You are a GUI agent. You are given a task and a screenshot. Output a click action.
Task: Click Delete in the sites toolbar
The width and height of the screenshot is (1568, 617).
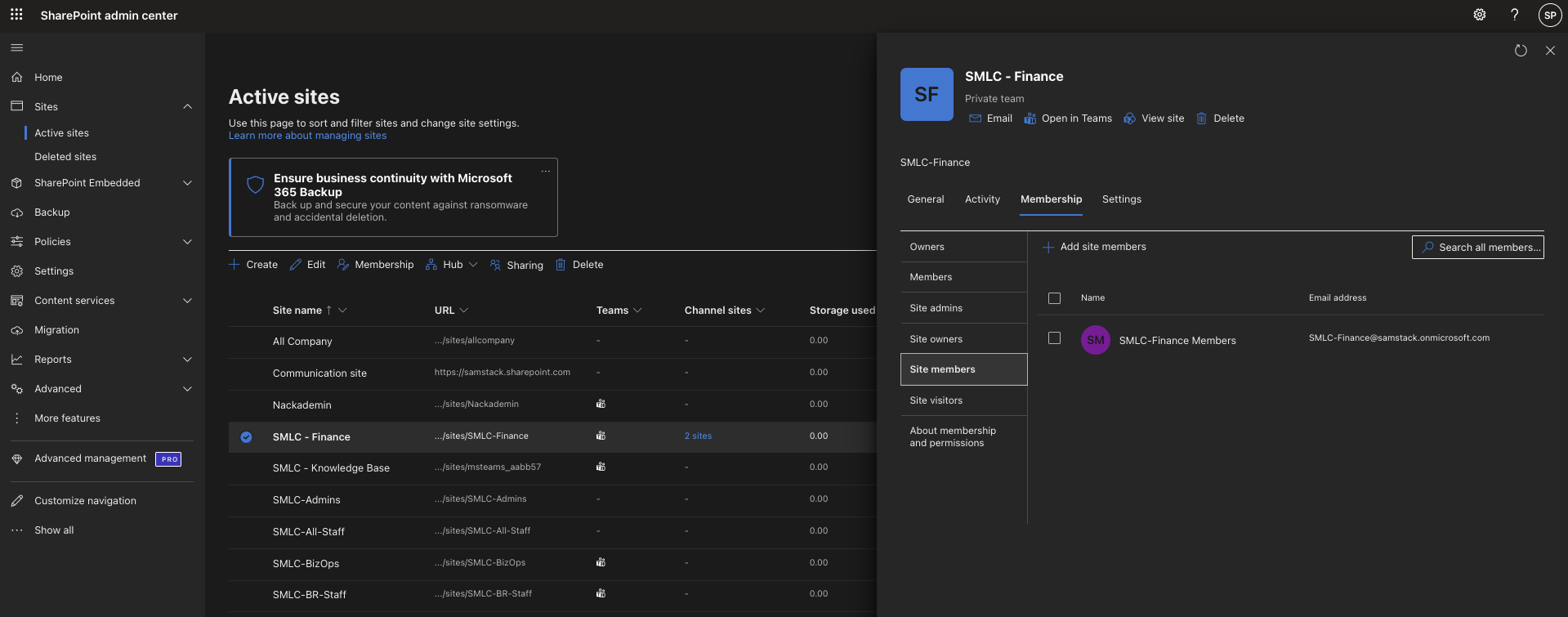579,265
